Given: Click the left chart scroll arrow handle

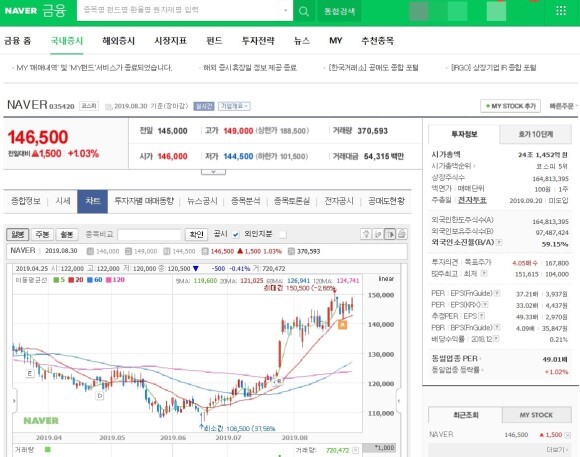Looking at the screenshot, I should [x=14, y=400].
